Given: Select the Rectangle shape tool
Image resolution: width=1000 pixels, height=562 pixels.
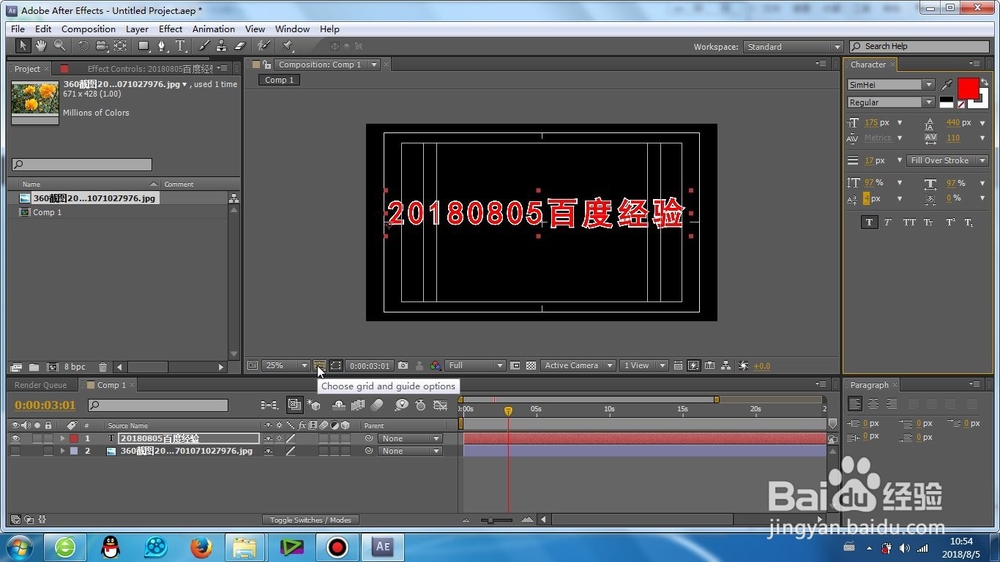Looking at the screenshot, I should [x=143, y=46].
